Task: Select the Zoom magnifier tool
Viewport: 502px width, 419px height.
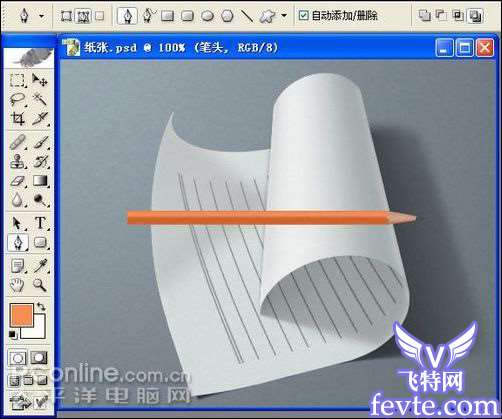Action: tap(40, 285)
